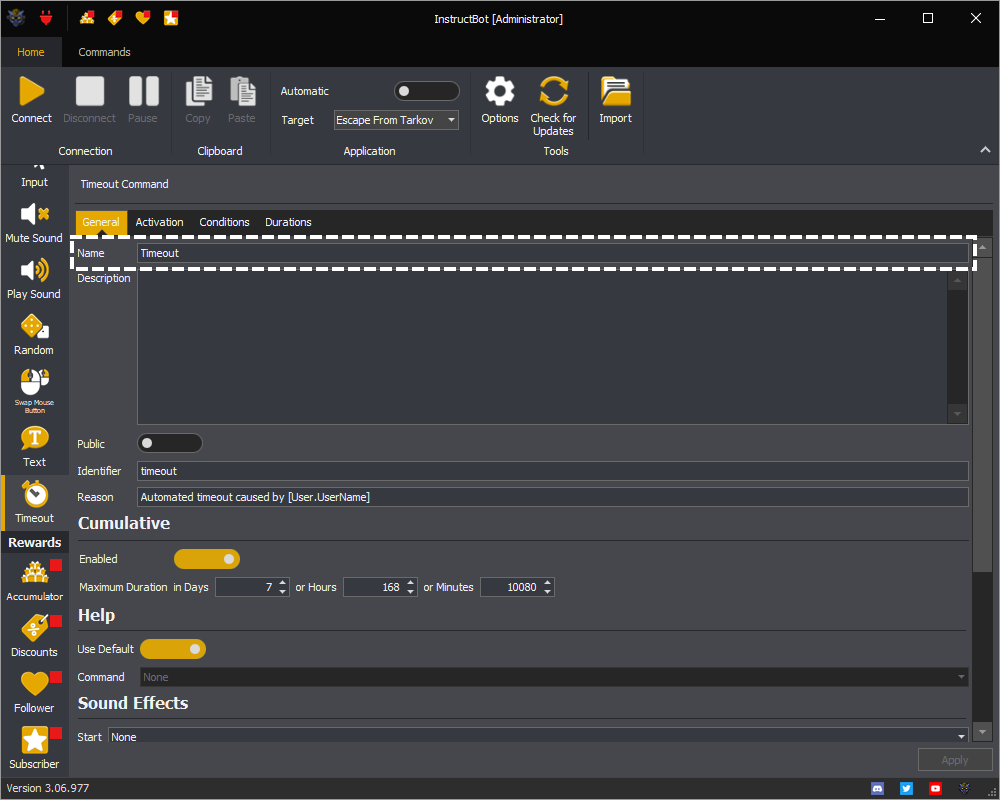Open the Discounts rewards item

coord(34,636)
